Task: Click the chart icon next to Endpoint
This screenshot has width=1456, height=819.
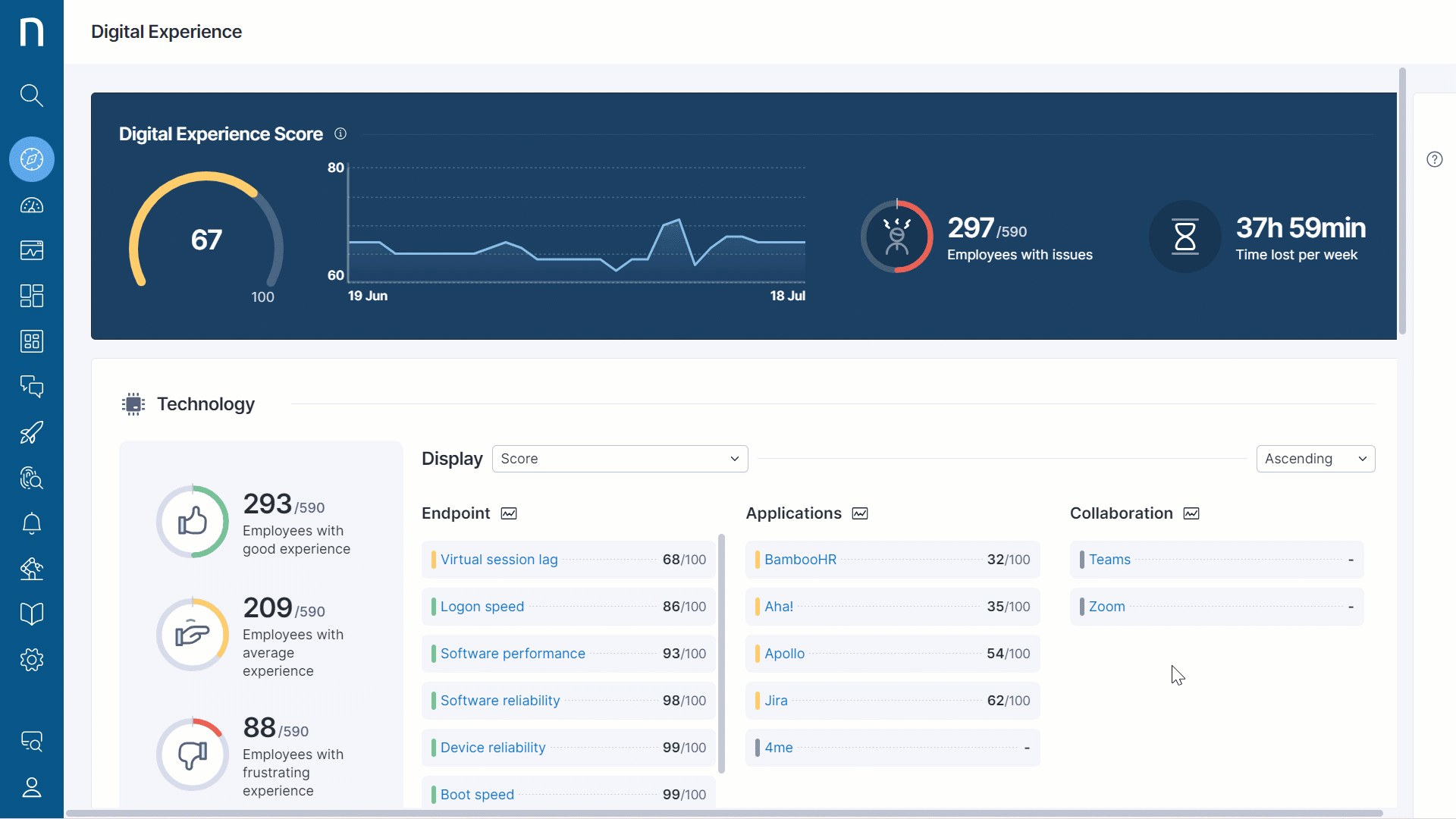Action: click(509, 514)
